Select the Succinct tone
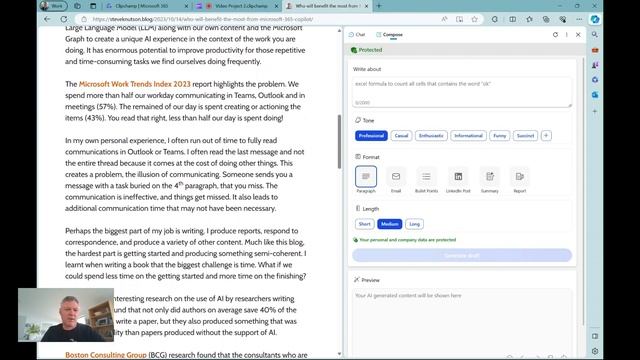The height and width of the screenshot is (360, 640). 525,136
